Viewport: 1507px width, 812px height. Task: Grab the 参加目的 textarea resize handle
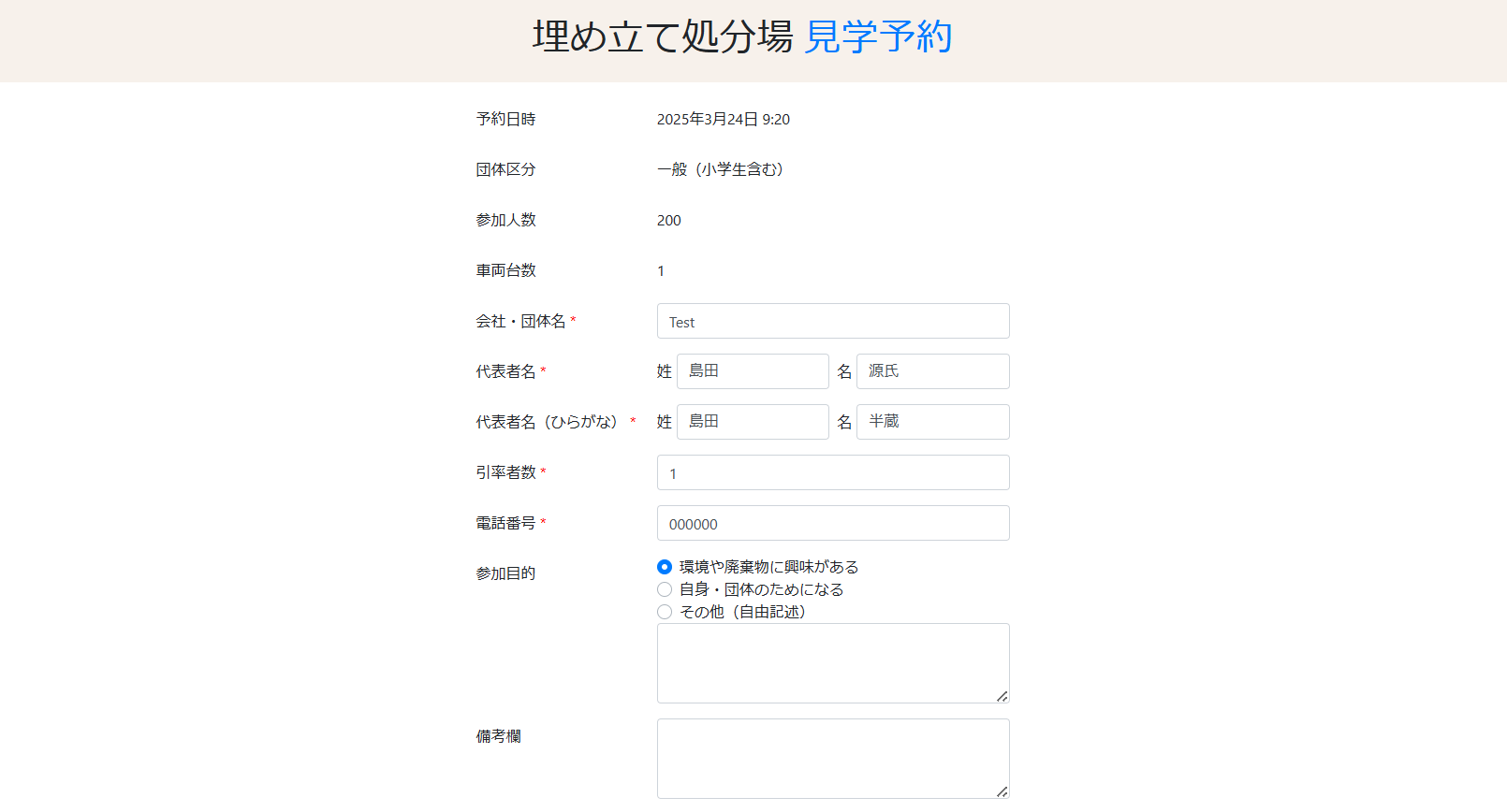1002,696
